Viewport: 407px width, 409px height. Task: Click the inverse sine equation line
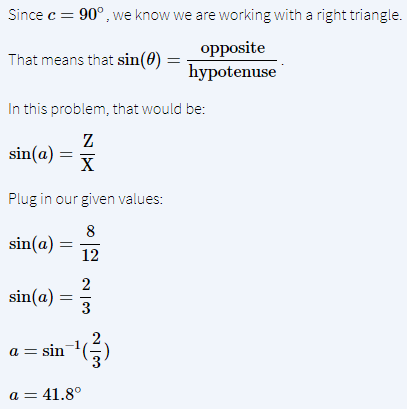[60, 350]
